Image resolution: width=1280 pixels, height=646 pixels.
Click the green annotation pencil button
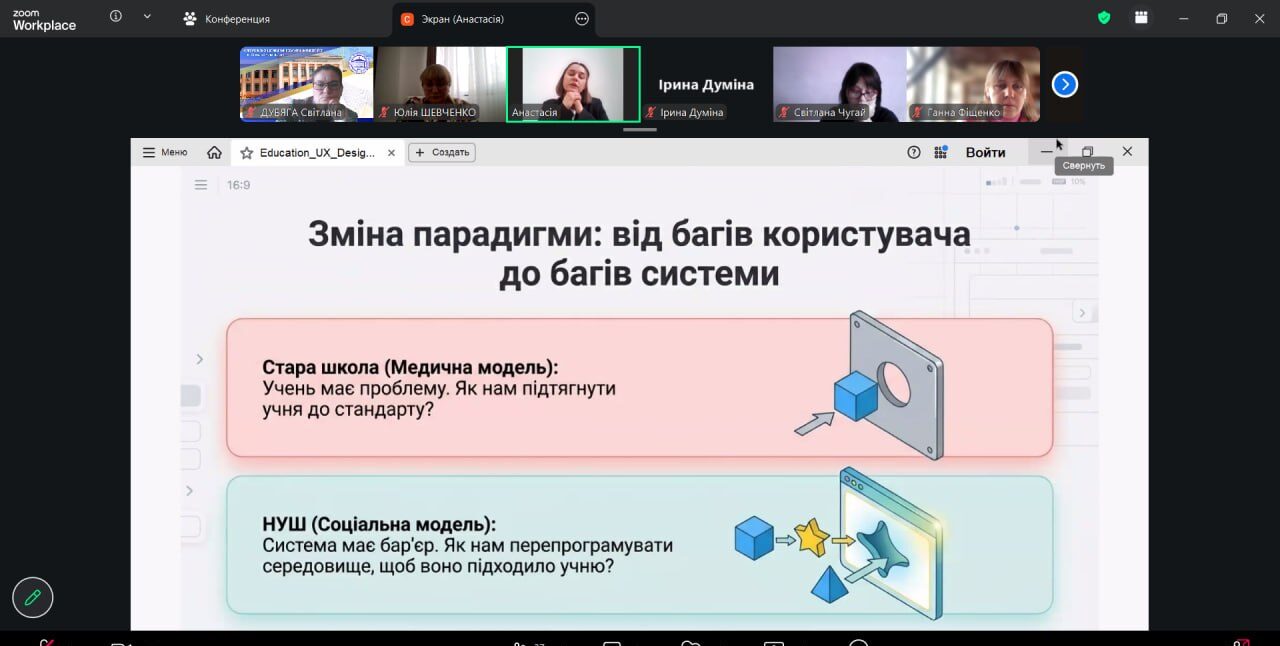click(33, 598)
